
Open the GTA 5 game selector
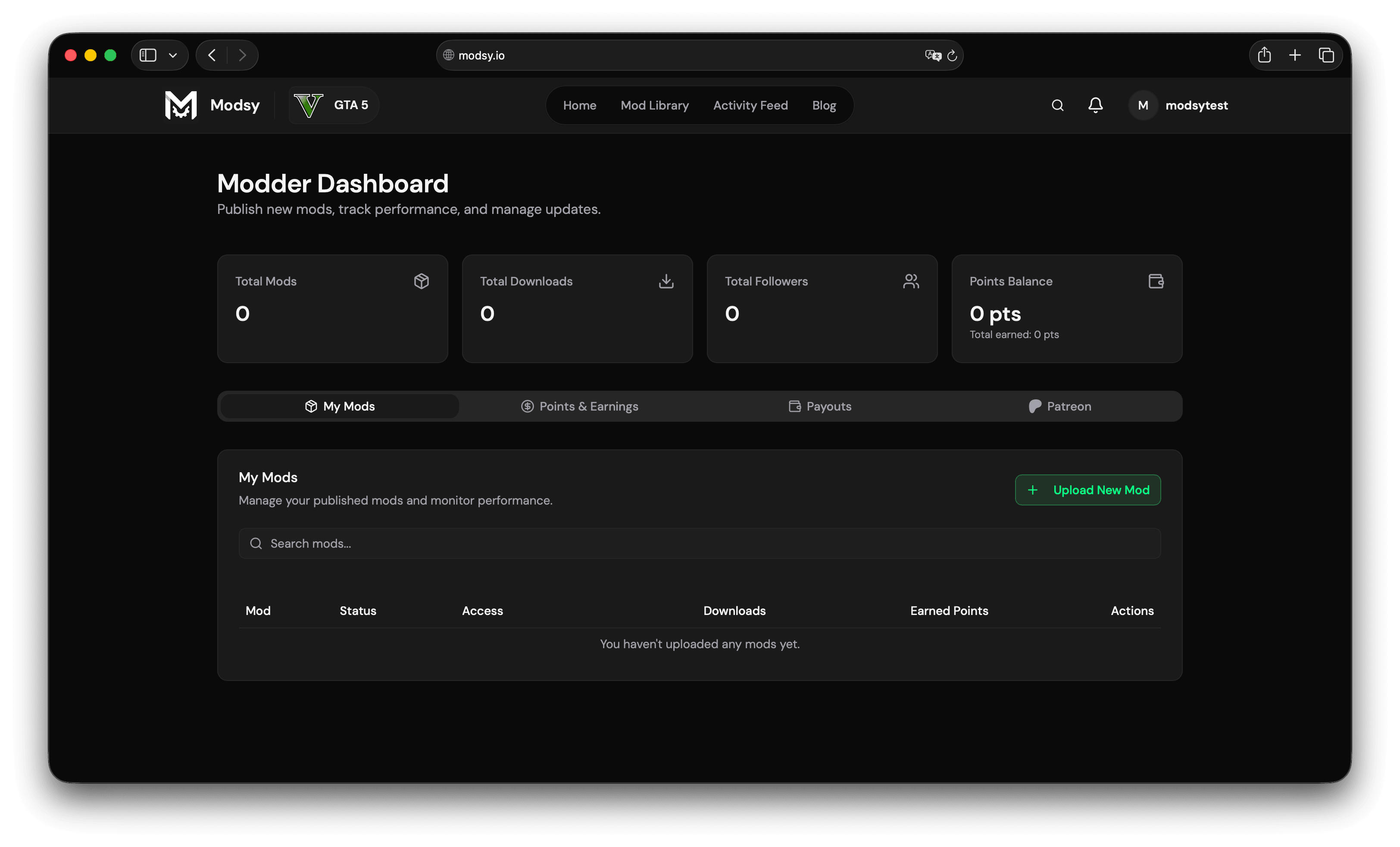(333, 105)
